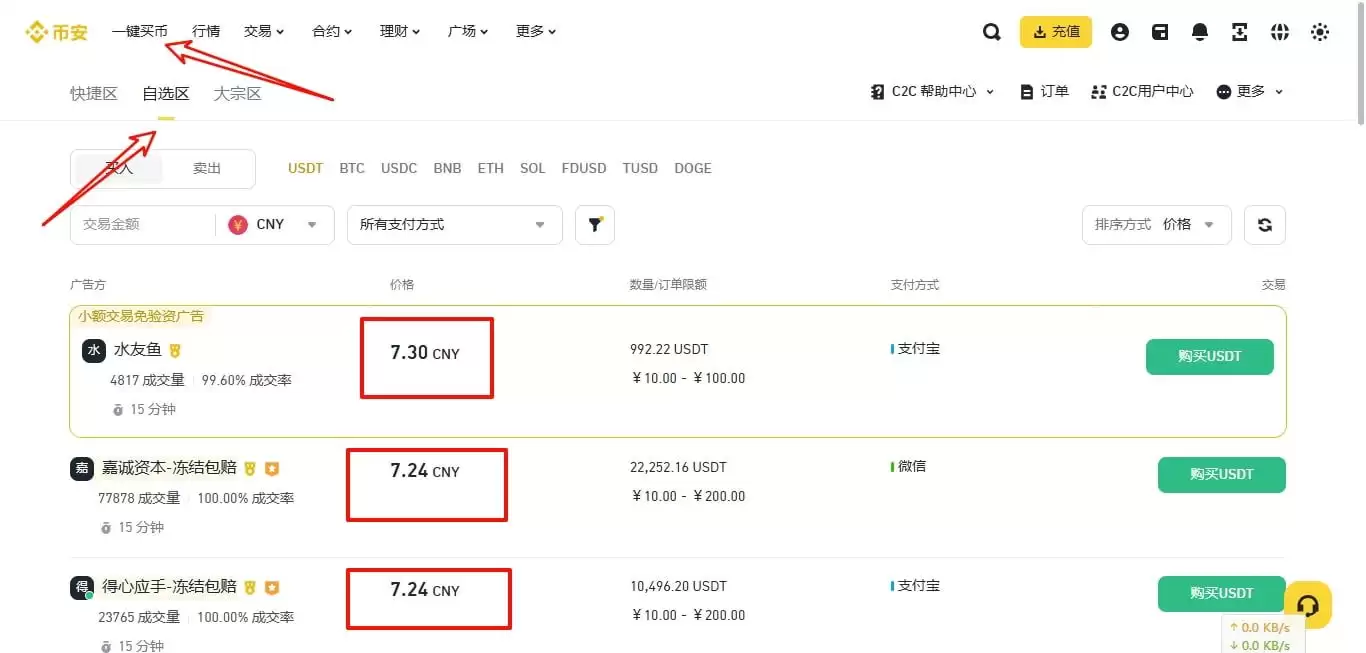
Task: Switch to the 大宗区 tab
Action: tap(236, 92)
